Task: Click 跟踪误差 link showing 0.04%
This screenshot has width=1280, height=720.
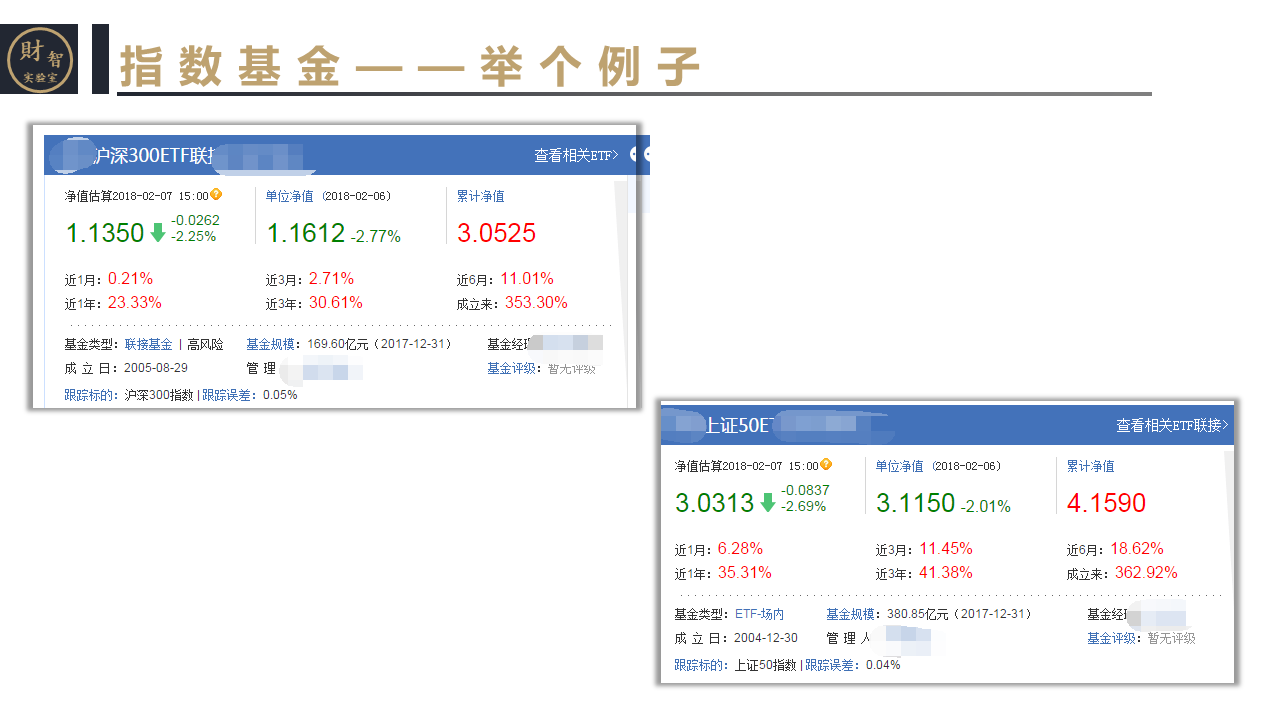Action: click(829, 665)
